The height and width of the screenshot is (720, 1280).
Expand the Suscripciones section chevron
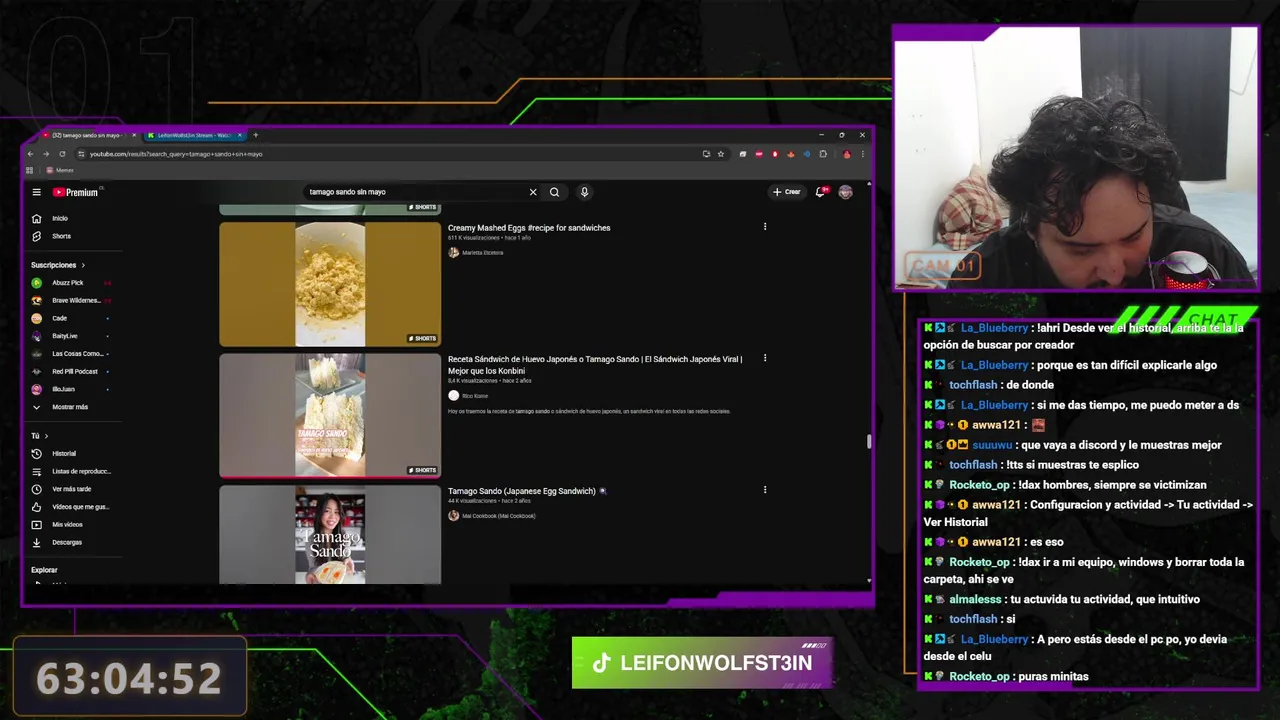[83, 265]
